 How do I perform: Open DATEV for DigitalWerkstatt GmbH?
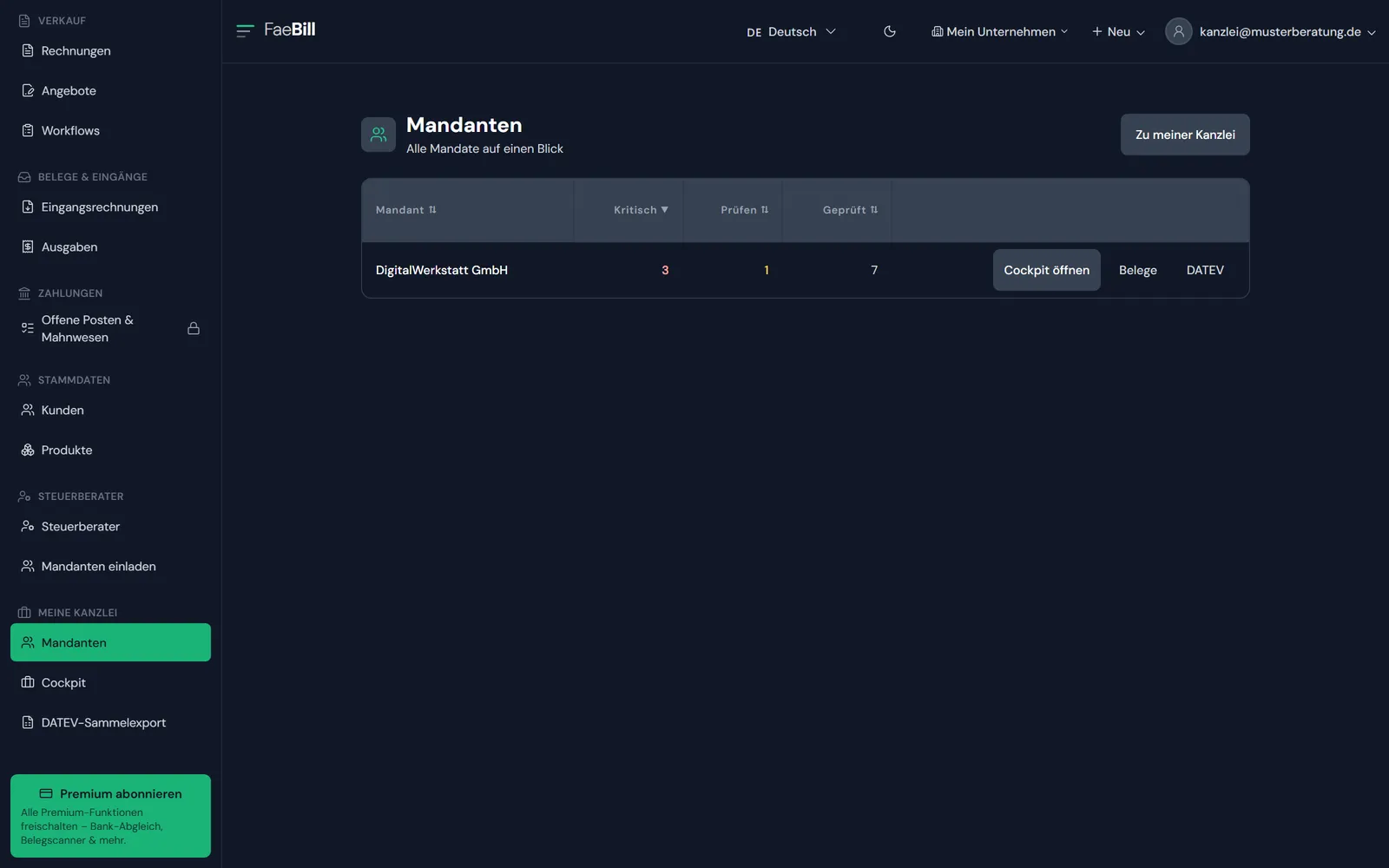(1205, 270)
